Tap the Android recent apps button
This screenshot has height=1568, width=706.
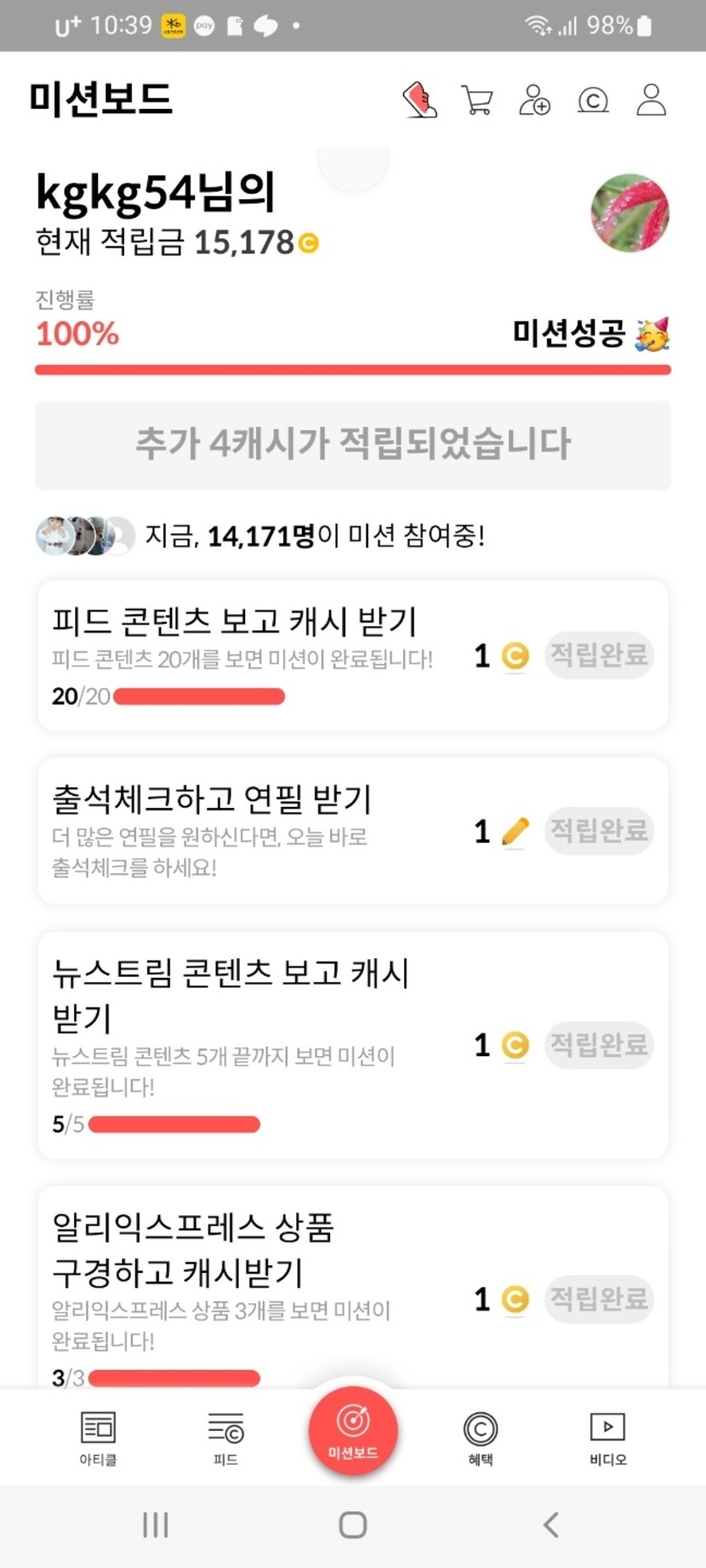(x=156, y=1525)
